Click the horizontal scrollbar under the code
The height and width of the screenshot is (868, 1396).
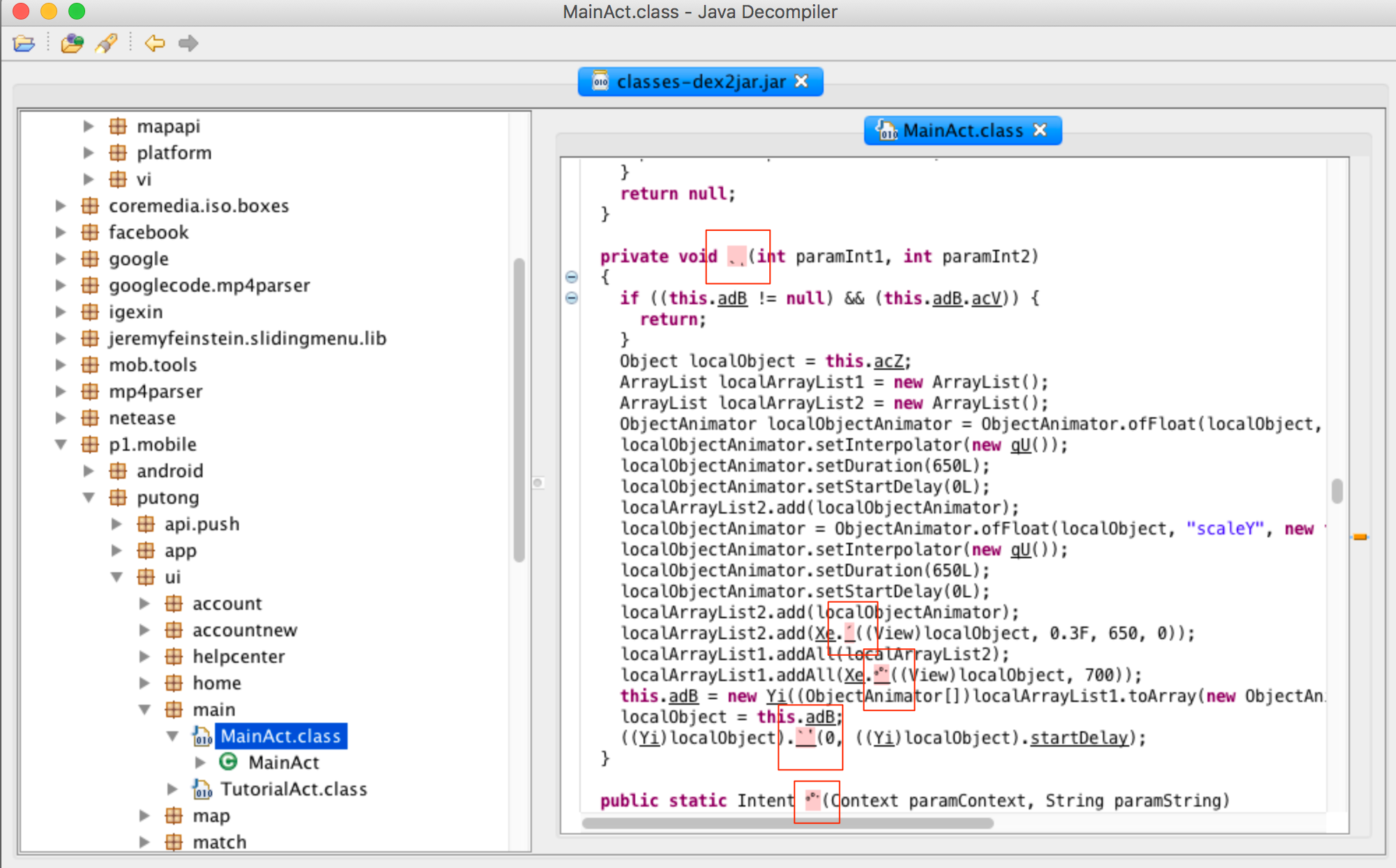787,823
